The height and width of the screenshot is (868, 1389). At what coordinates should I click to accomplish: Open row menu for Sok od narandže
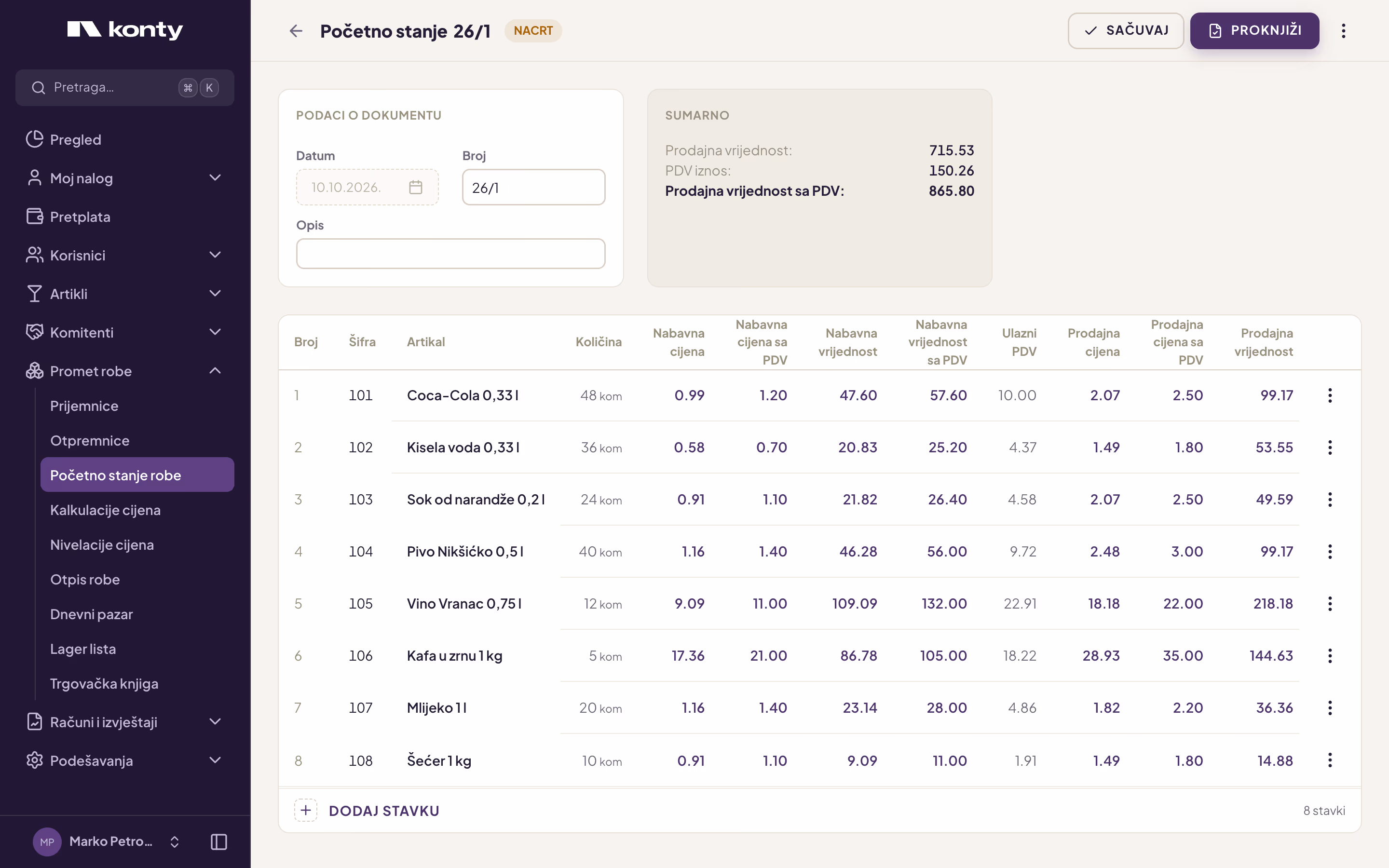(x=1329, y=500)
